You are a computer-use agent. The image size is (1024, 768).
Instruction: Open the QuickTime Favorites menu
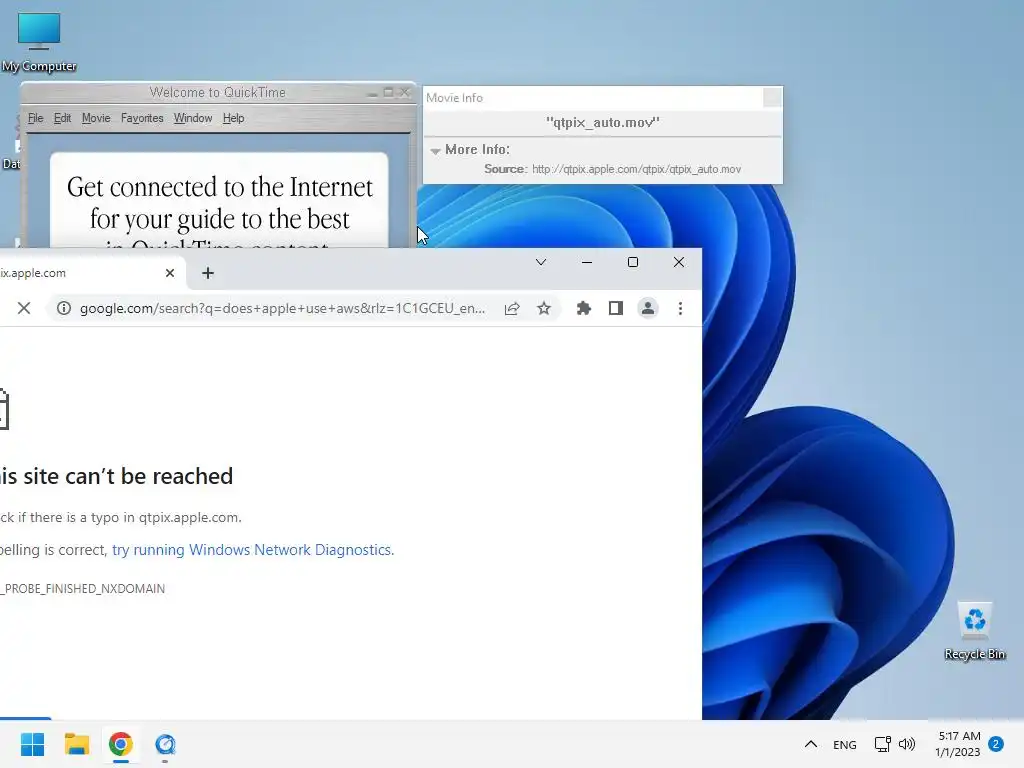142,118
